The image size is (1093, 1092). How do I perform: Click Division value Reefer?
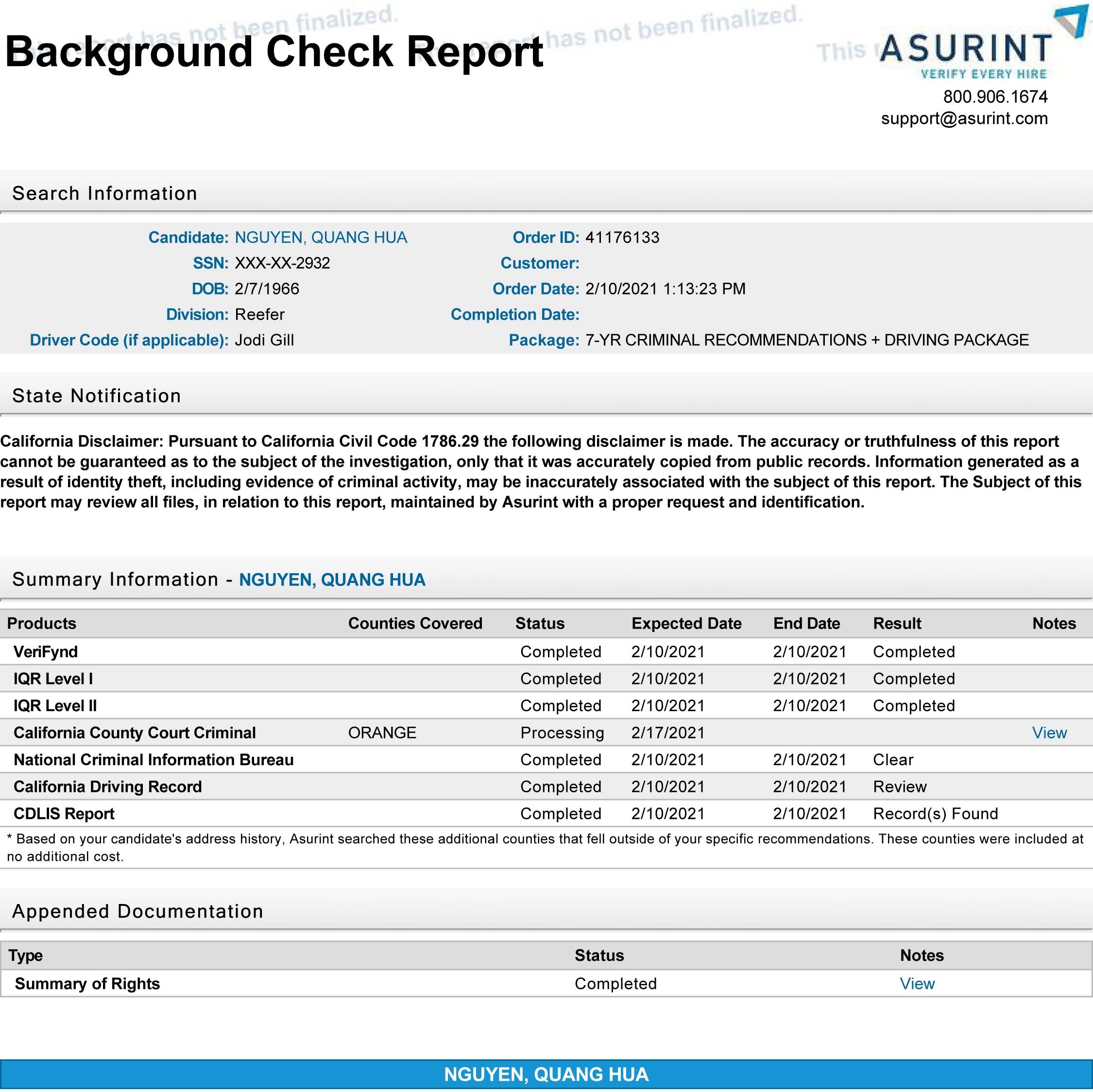260,315
